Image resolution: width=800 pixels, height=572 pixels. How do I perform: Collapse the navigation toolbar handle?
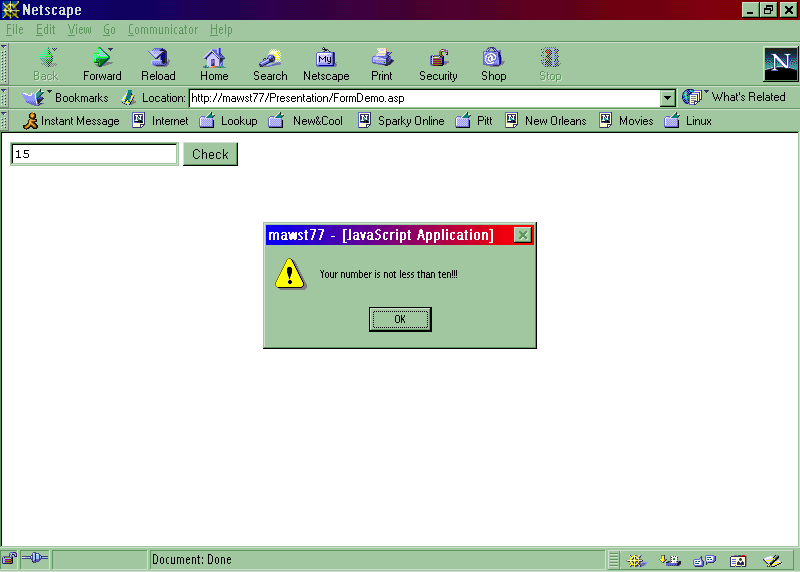point(4,63)
